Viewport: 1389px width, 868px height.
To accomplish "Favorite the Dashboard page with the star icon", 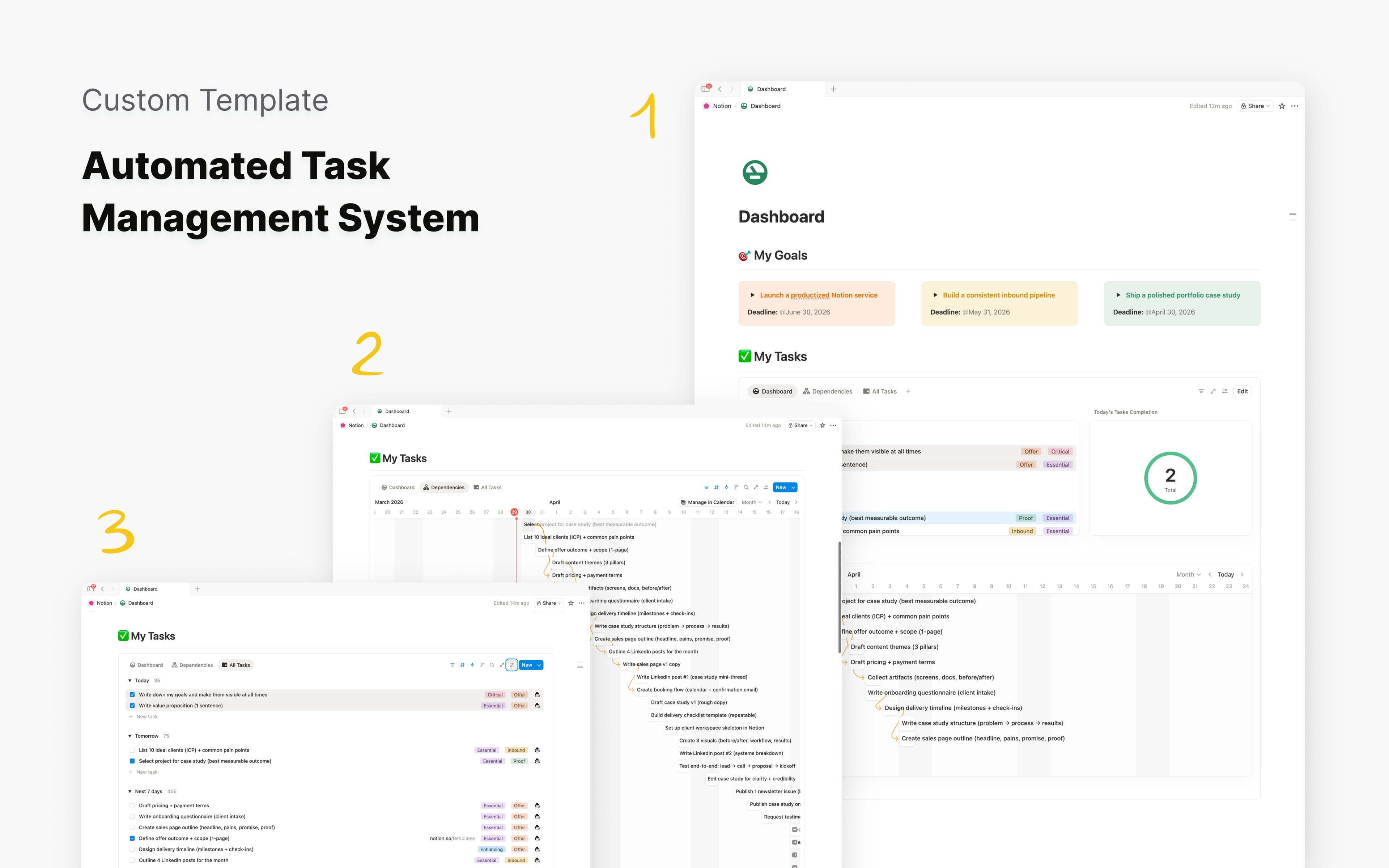I will (x=1282, y=106).
